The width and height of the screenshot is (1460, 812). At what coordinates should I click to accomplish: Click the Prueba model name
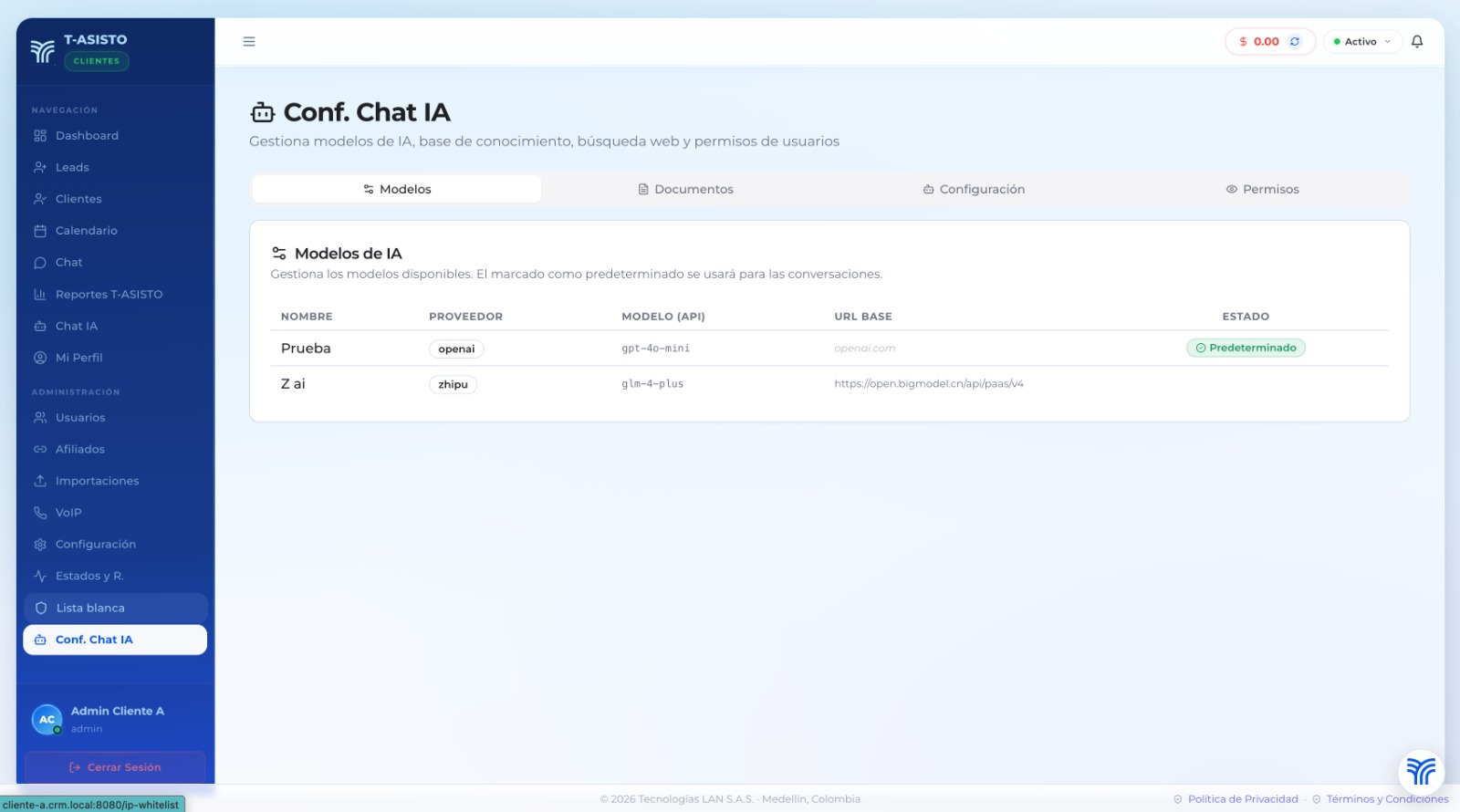(x=306, y=349)
